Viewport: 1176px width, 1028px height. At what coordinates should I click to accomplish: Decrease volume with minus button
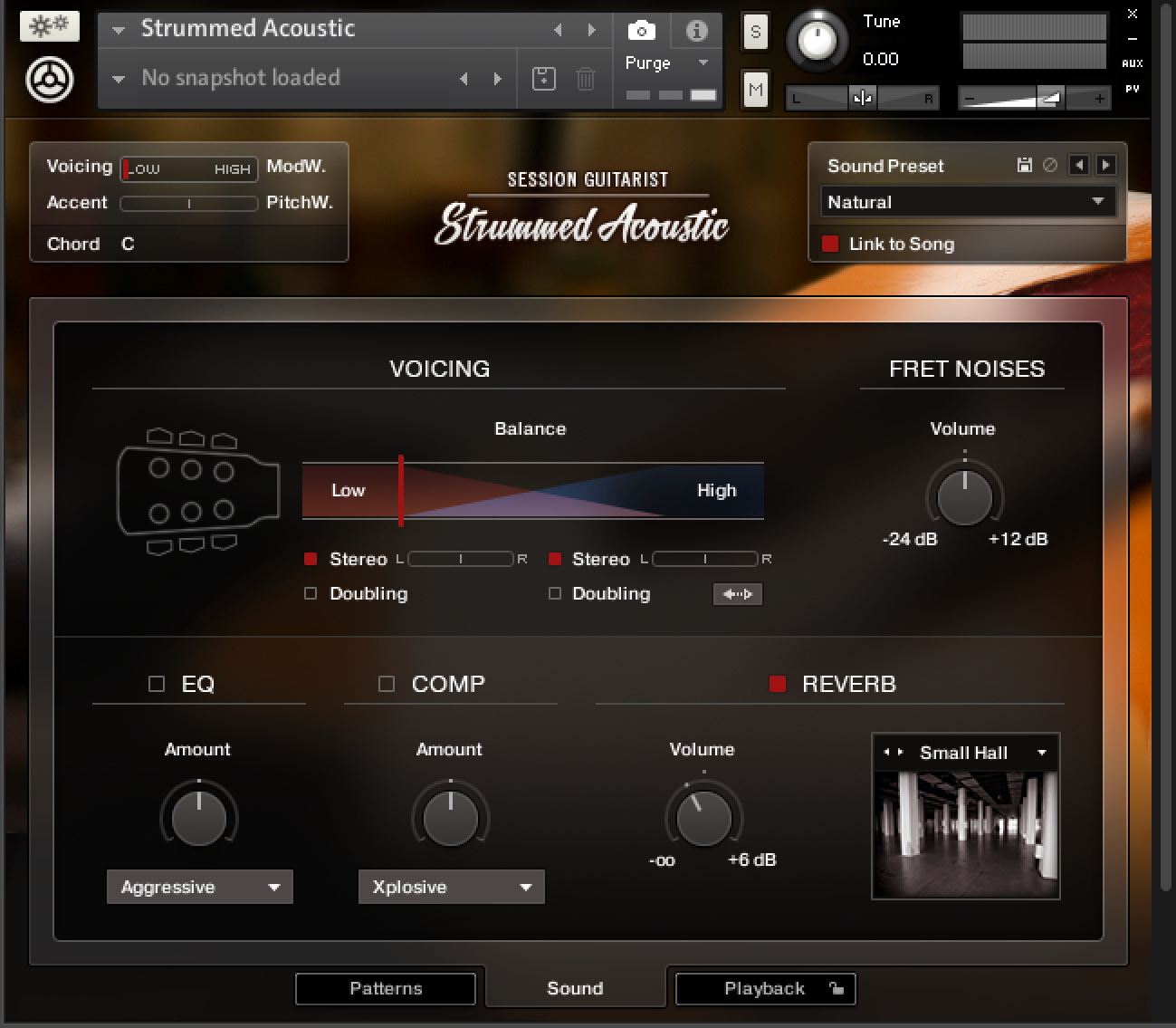pos(970,98)
